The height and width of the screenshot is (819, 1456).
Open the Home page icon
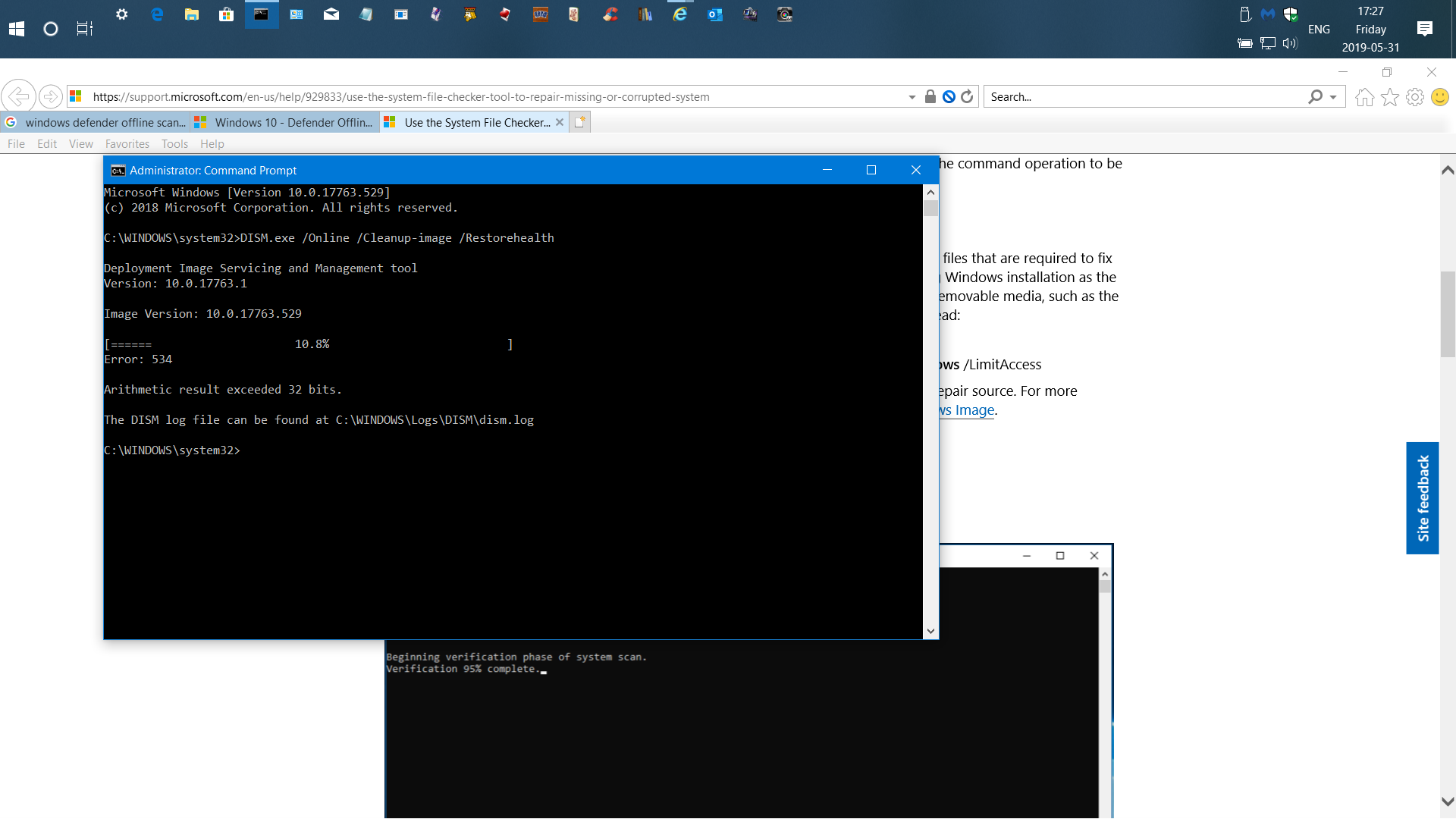[x=1365, y=97]
